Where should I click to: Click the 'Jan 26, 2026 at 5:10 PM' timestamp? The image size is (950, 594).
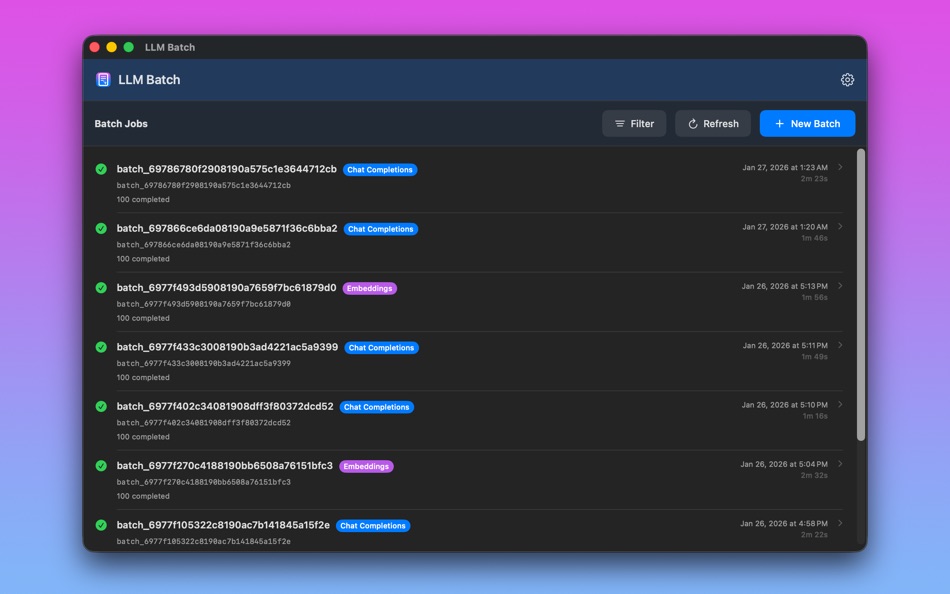pos(785,405)
